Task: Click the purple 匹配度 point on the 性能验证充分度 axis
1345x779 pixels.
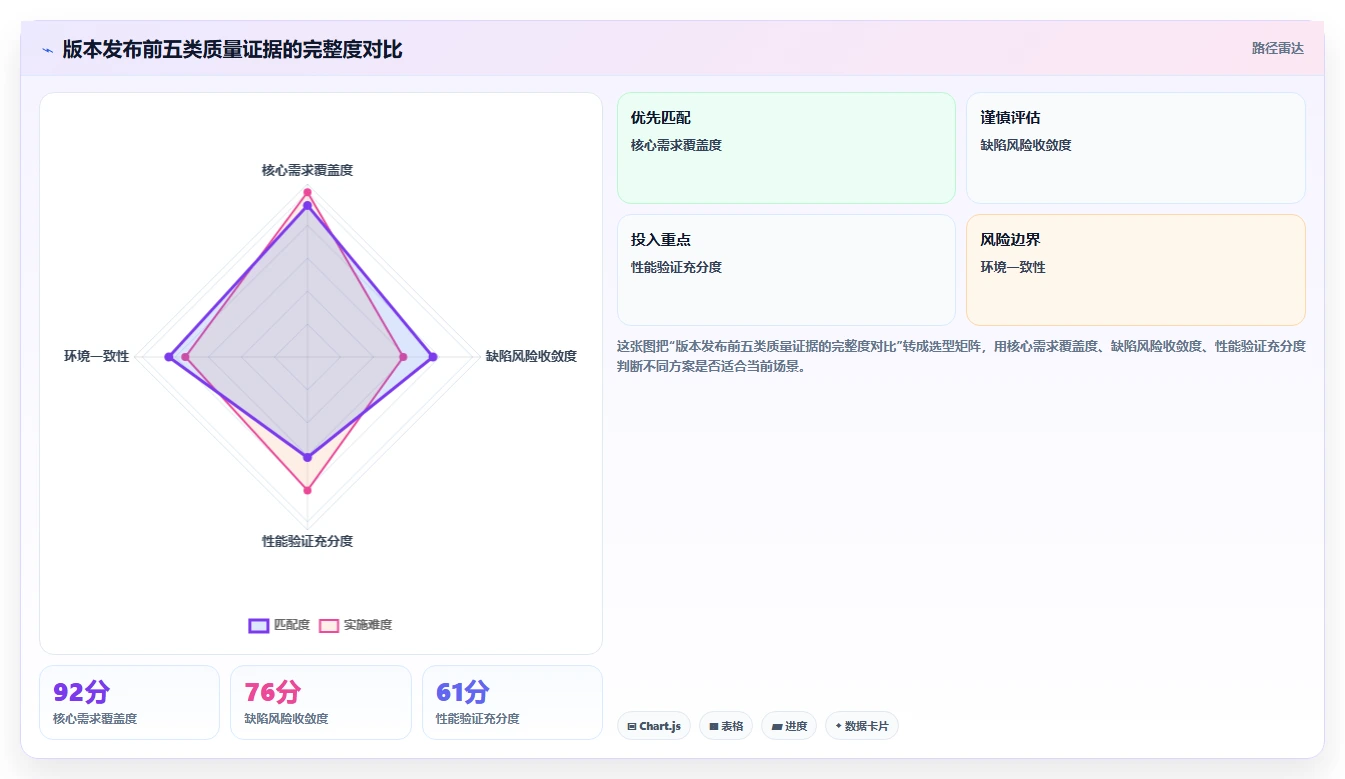Action: (307, 458)
